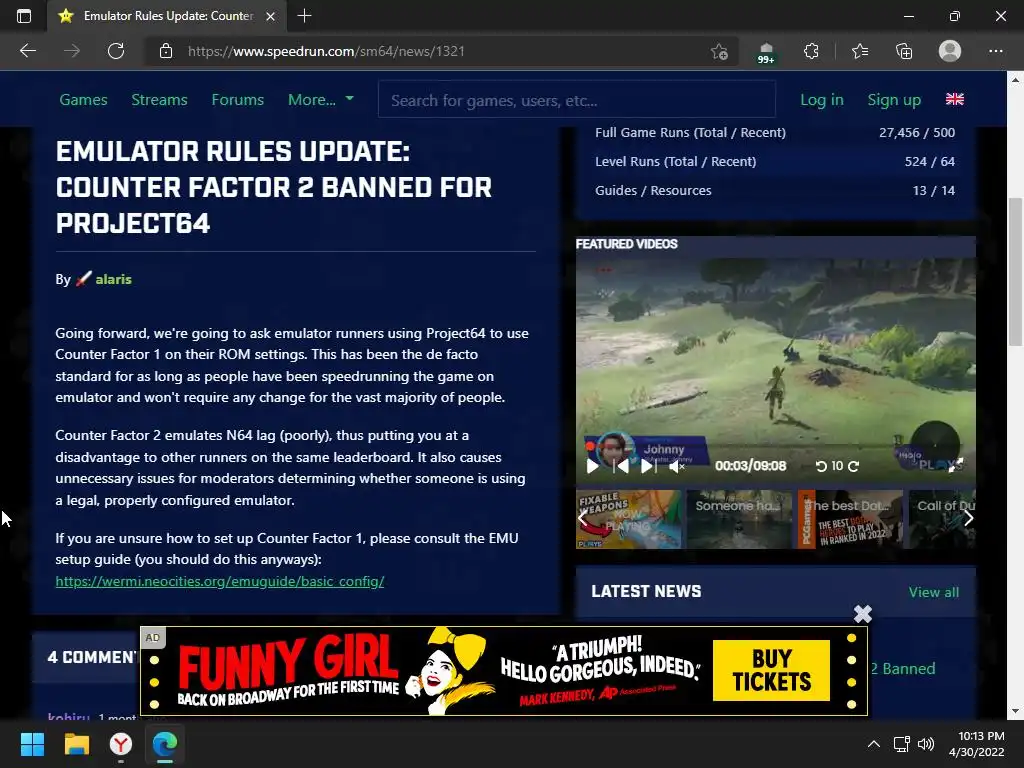
Task: Open a new tab with plus icon
Action: coord(304,16)
